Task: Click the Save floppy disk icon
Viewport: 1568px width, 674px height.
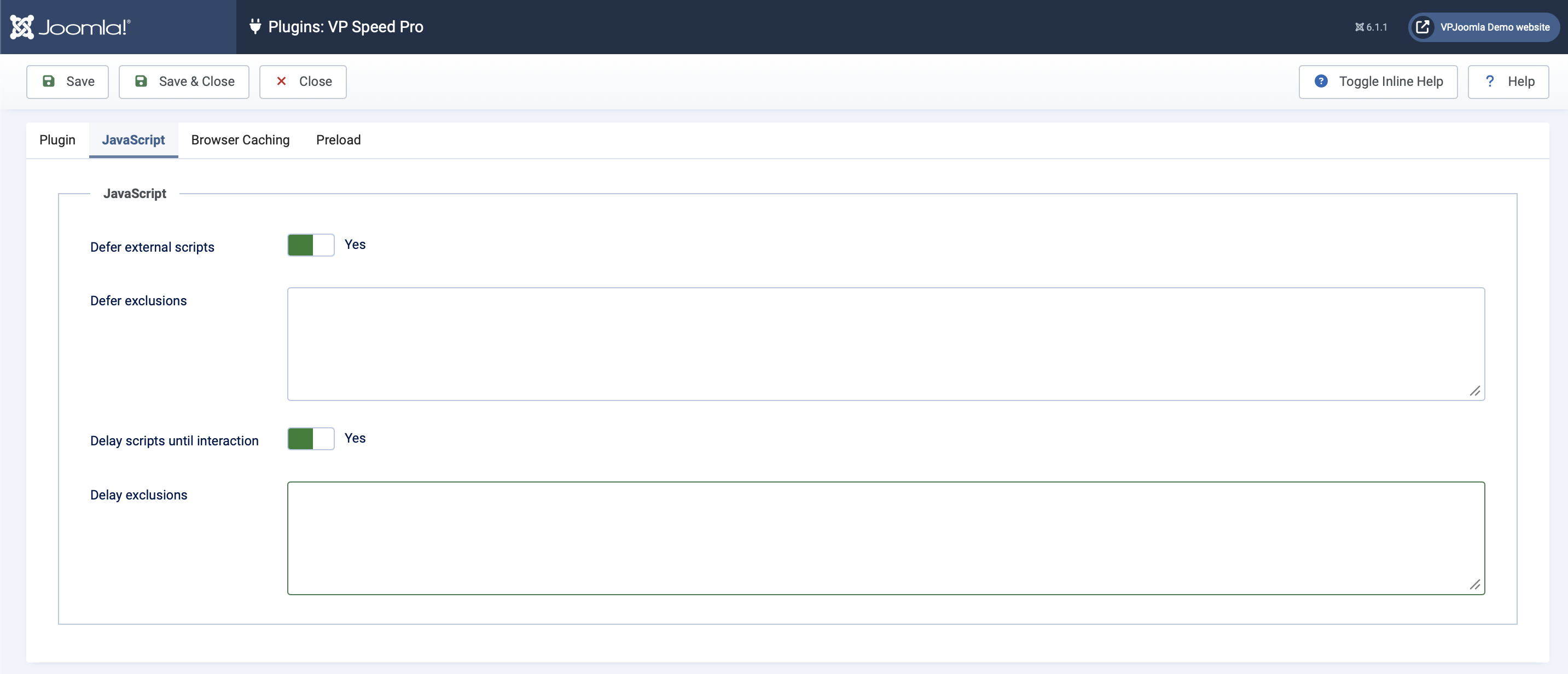Action: 49,82
